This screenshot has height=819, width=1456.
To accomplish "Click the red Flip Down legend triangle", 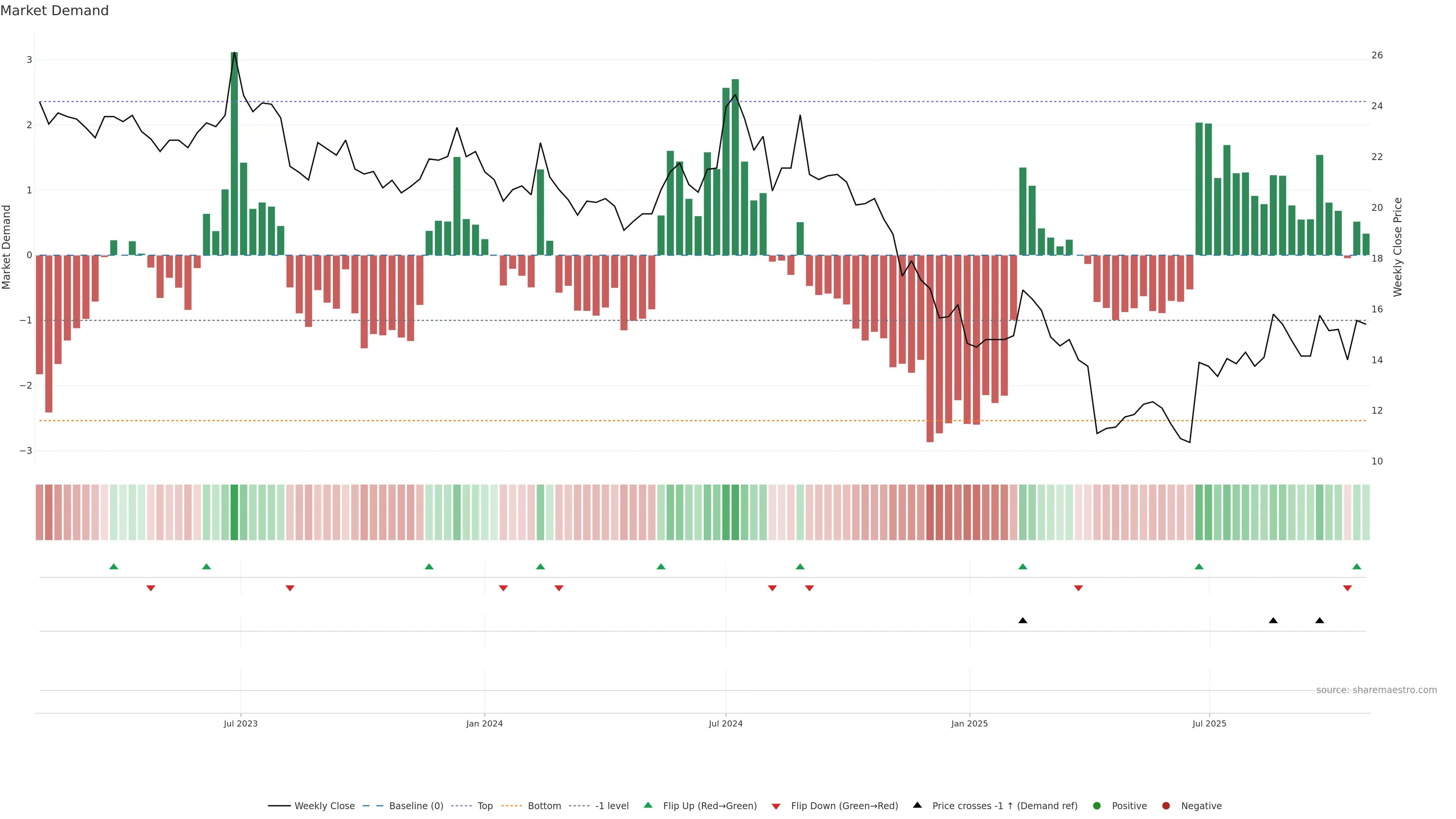I will (x=776, y=806).
